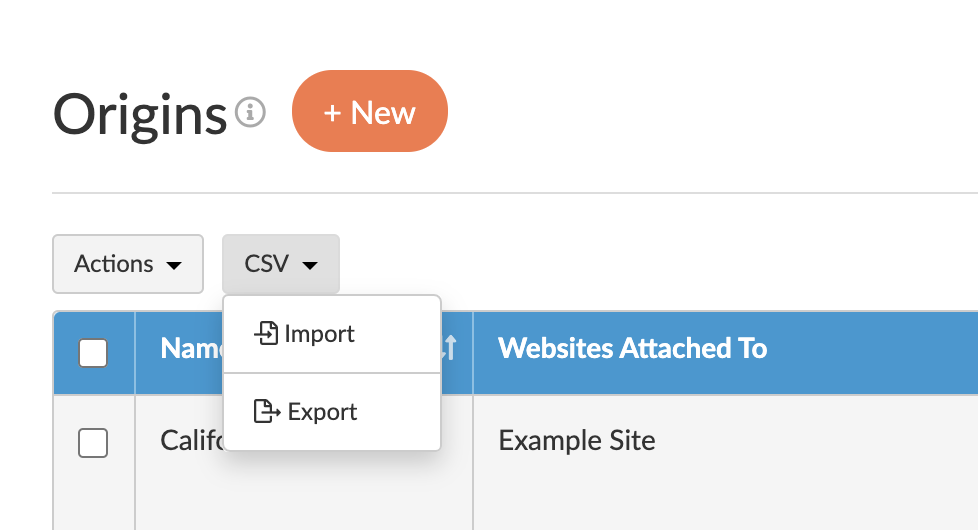Viewport: 978px width, 530px height.
Task: Click the info icon beside Origins
Action: [250, 112]
